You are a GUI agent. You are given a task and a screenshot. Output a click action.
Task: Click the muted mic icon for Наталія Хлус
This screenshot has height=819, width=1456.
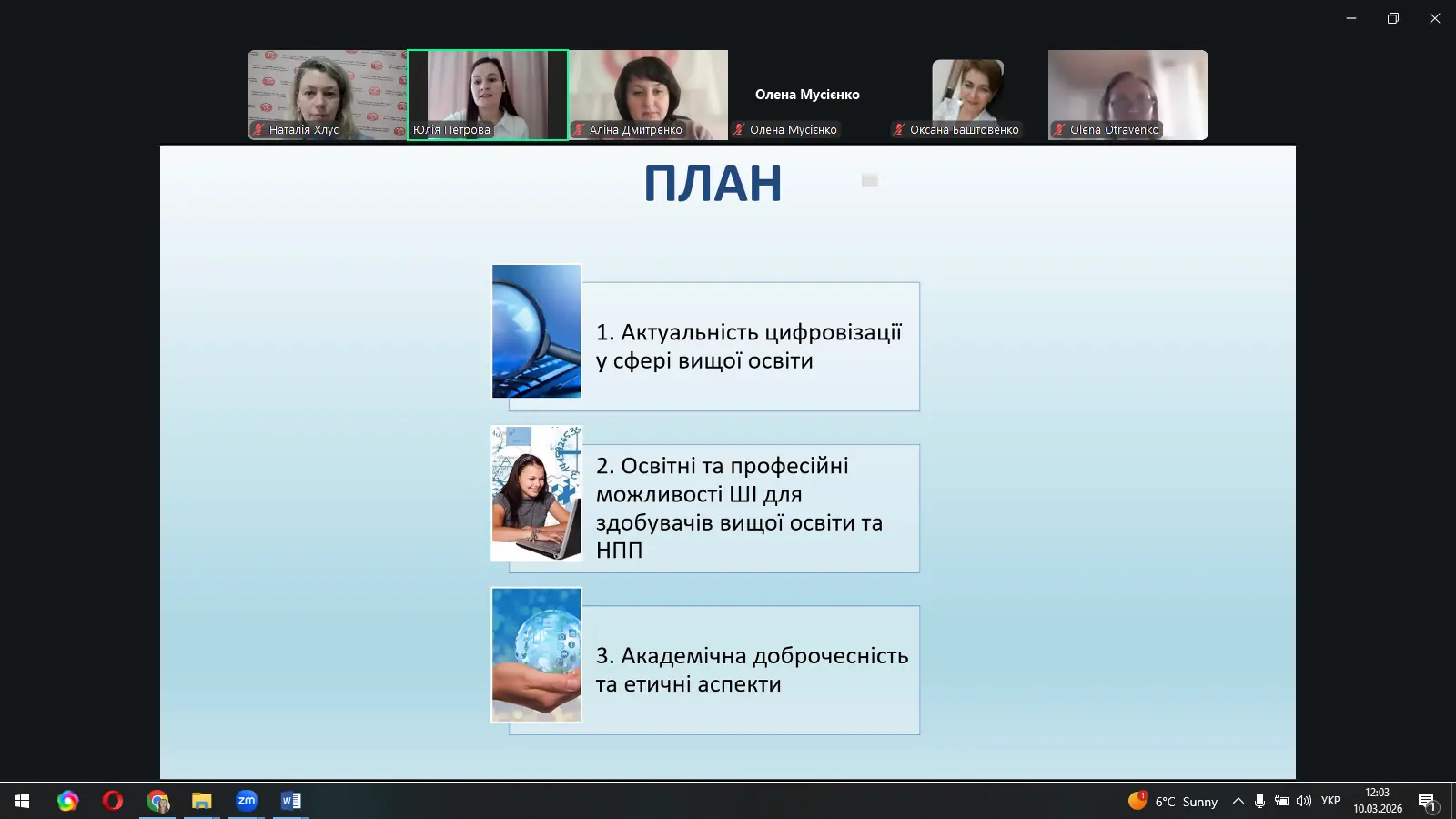pos(259,129)
